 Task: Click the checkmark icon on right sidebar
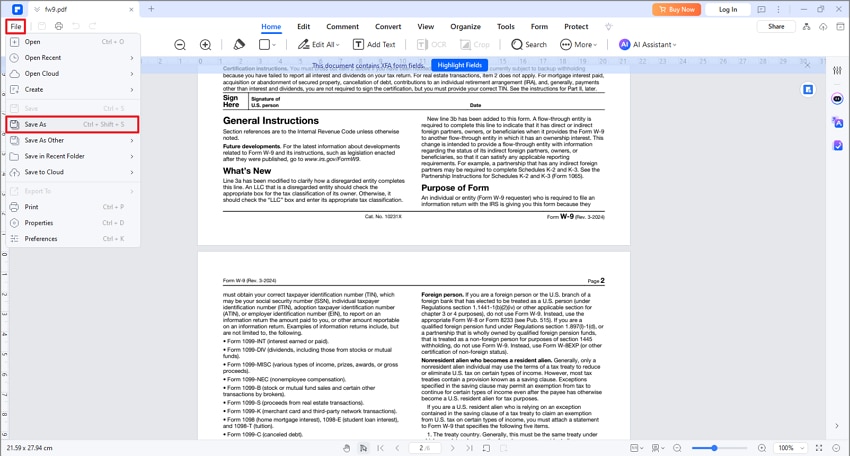point(838,145)
